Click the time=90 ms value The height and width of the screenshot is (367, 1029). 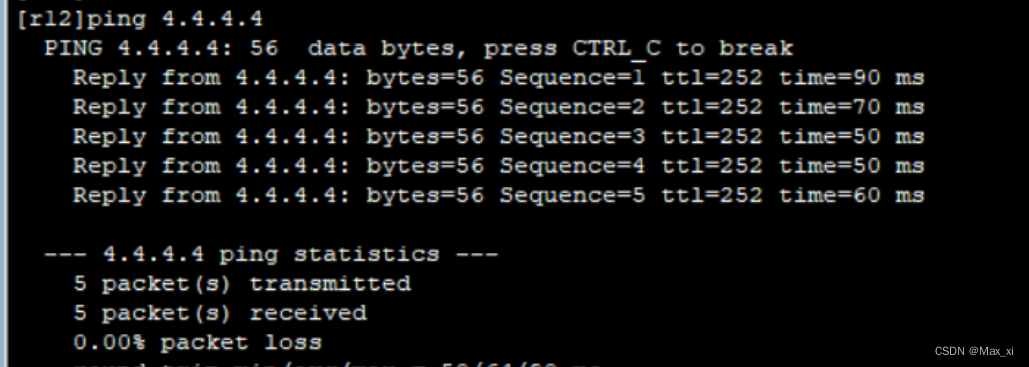pos(852,78)
